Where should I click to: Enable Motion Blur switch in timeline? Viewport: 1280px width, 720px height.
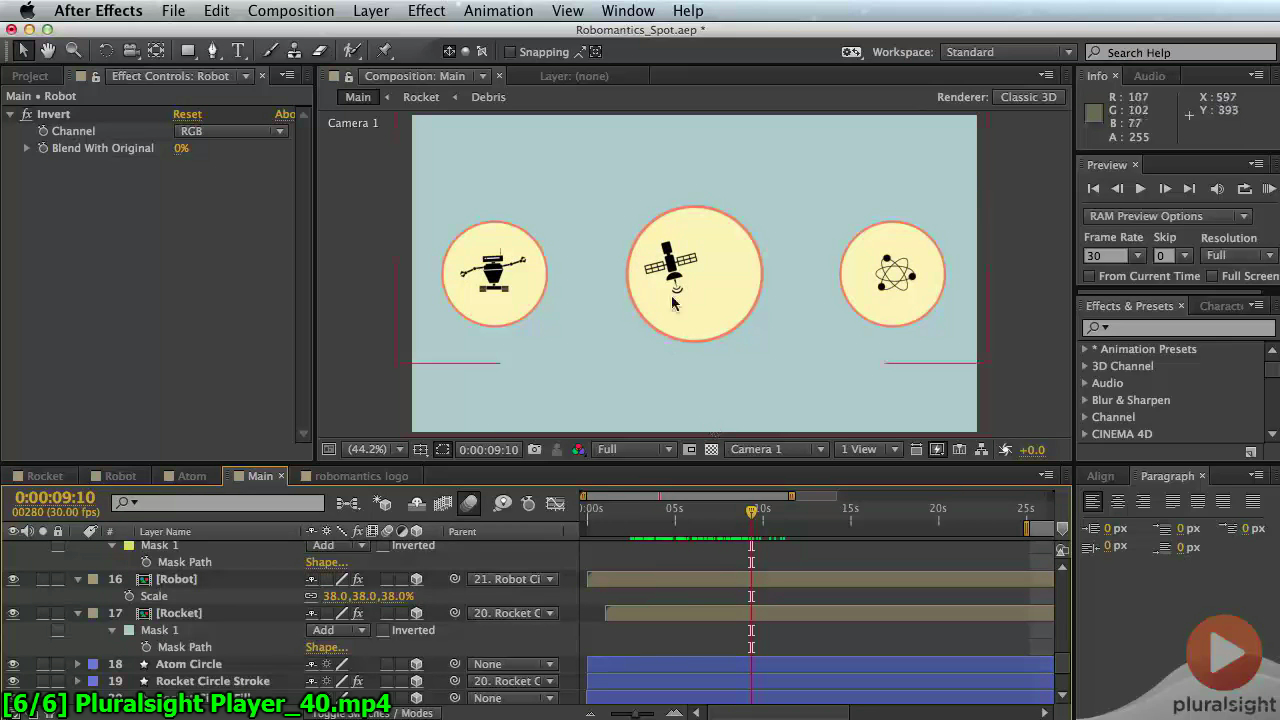[469, 504]
